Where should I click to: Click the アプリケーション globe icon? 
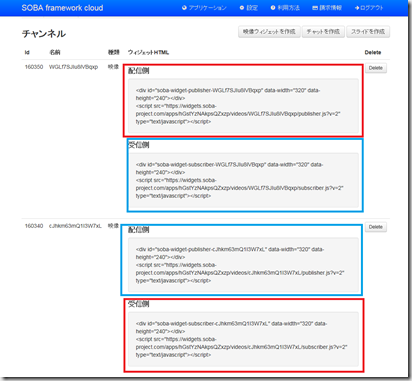point(184,8)
